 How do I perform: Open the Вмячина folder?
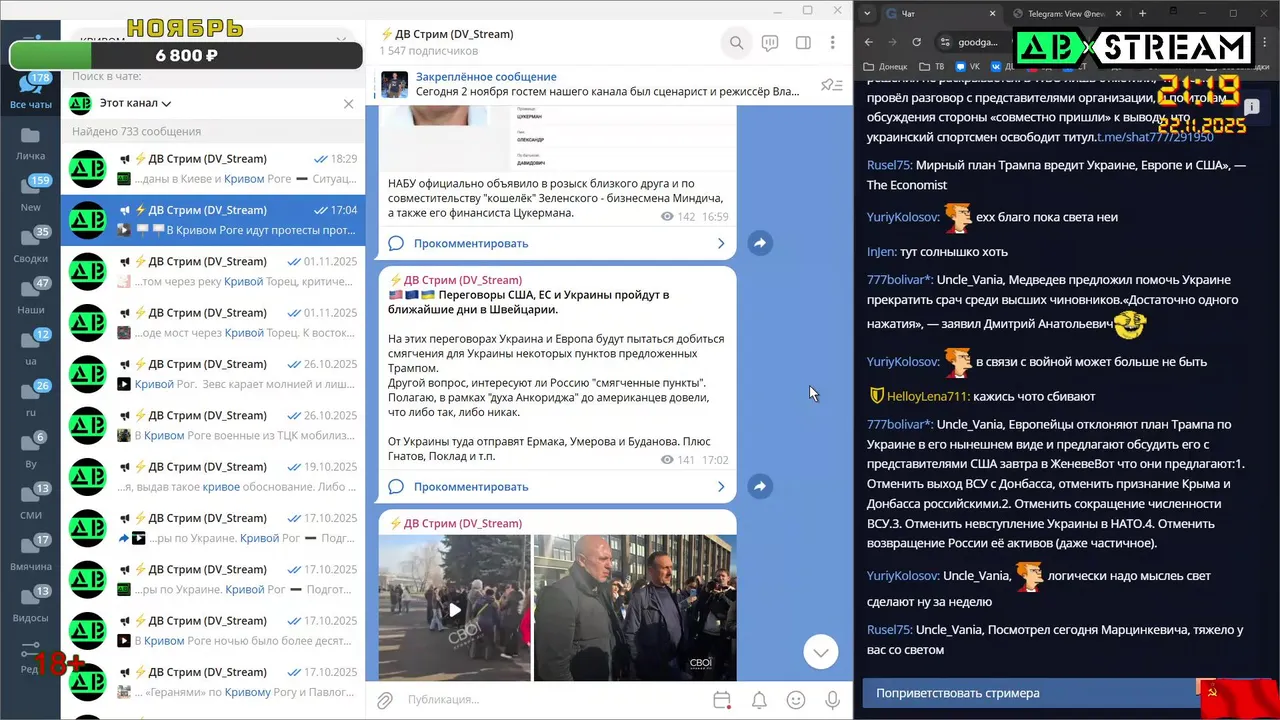[x=30, y=554]
